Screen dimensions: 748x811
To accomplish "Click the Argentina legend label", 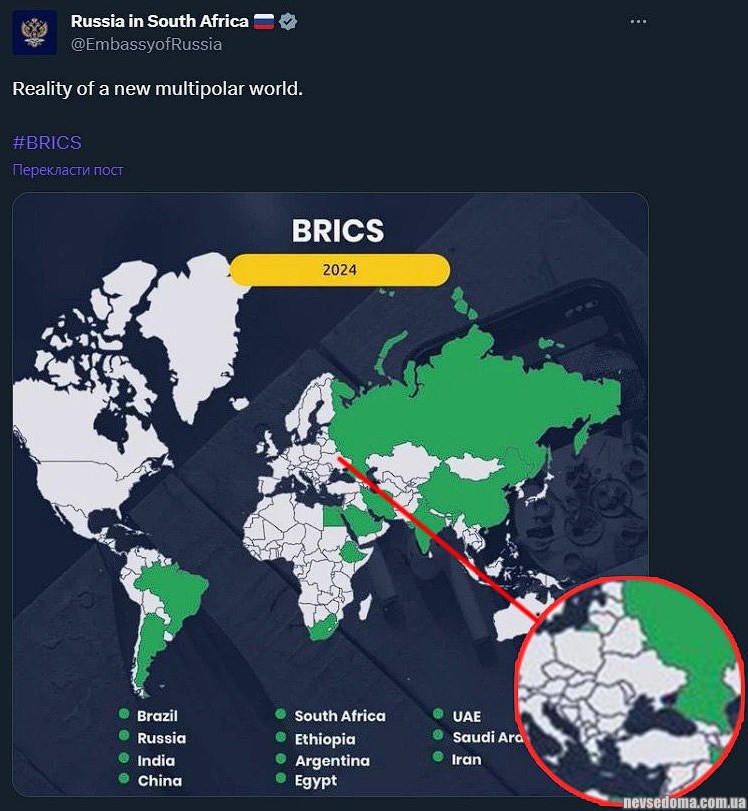I will 331,760.
